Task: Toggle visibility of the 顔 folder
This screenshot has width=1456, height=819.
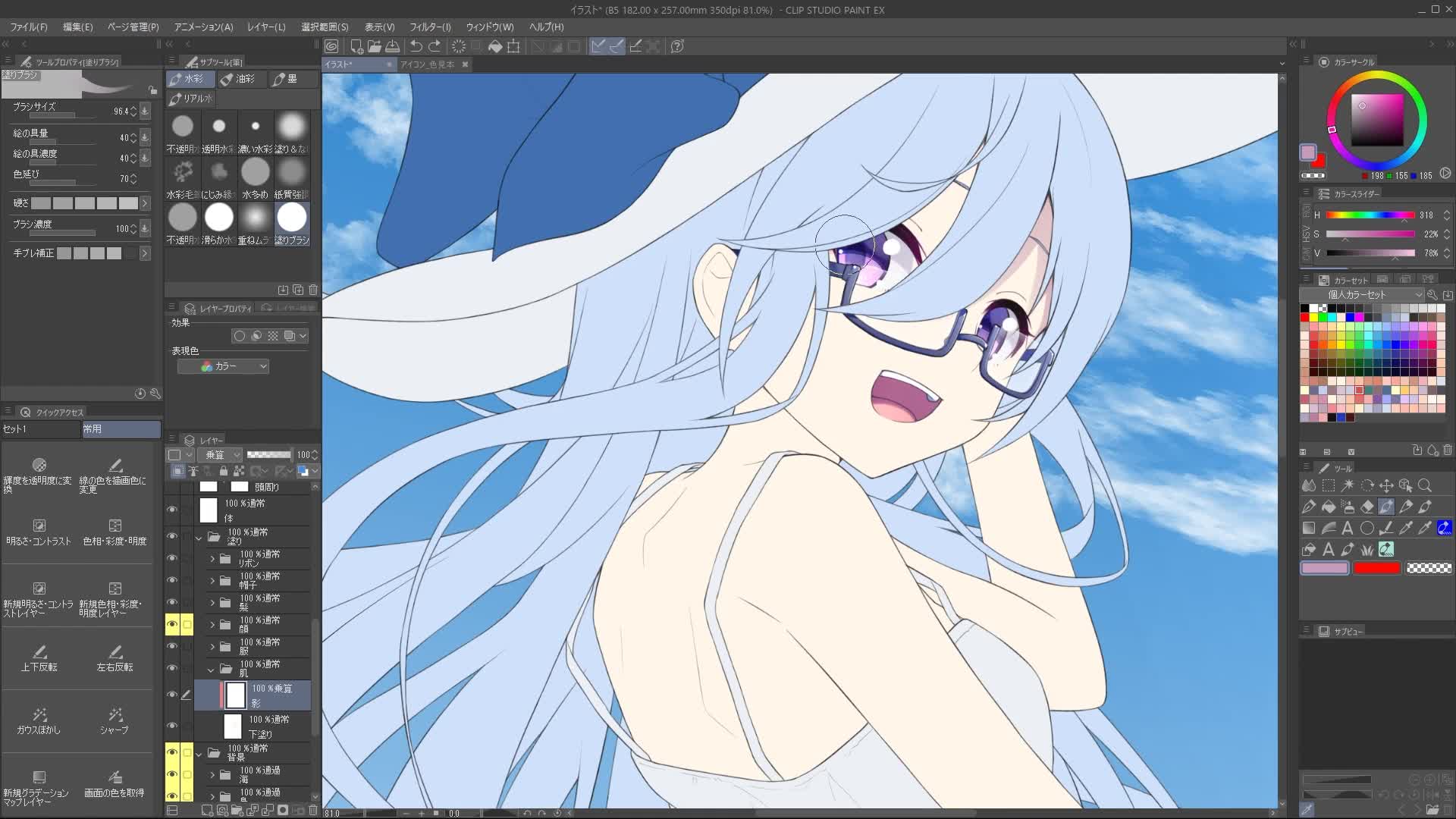Action: click(172, 624)
